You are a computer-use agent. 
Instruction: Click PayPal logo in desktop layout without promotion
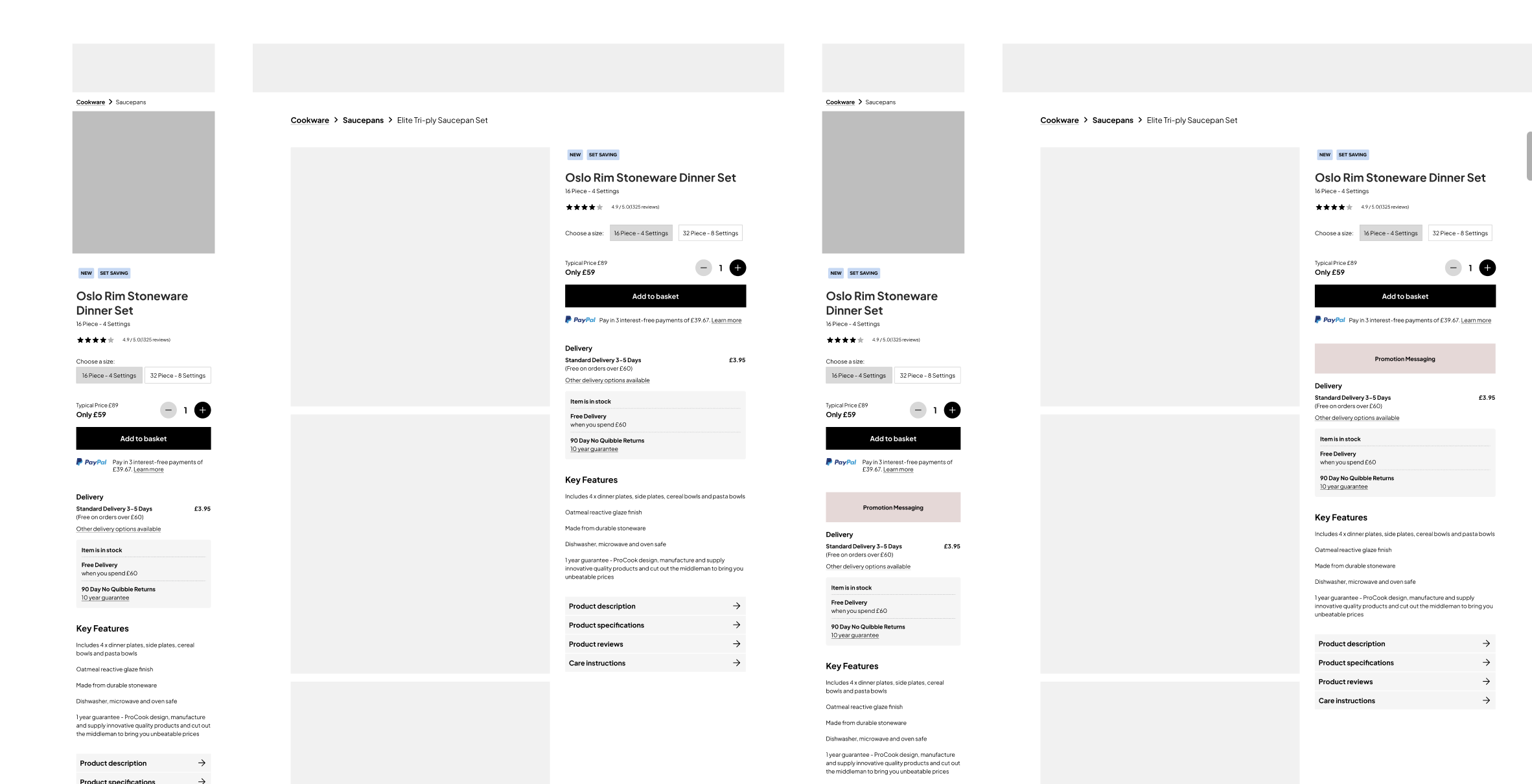(x=580, y=319)
